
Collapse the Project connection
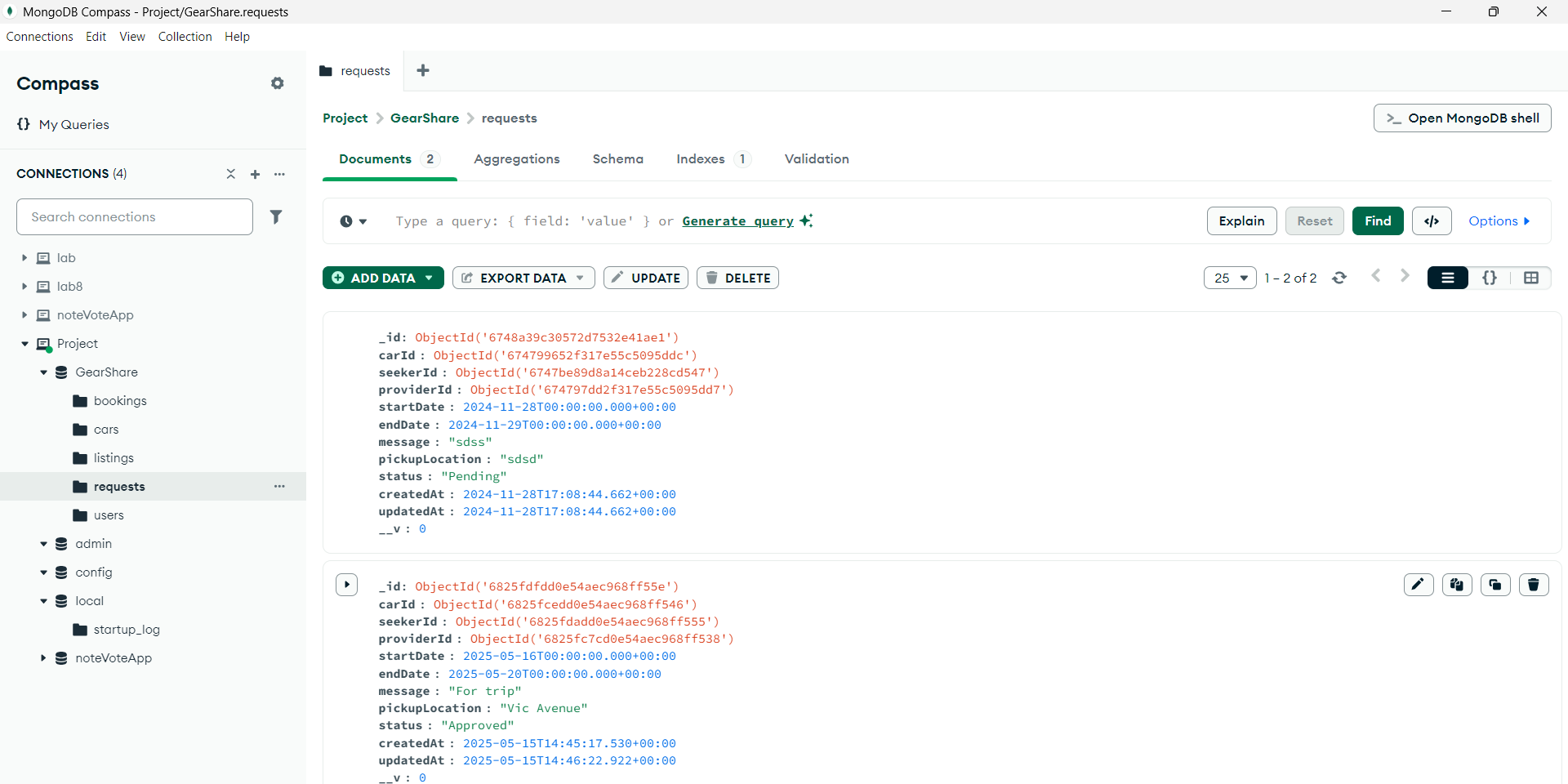click(x=24, y=344)
